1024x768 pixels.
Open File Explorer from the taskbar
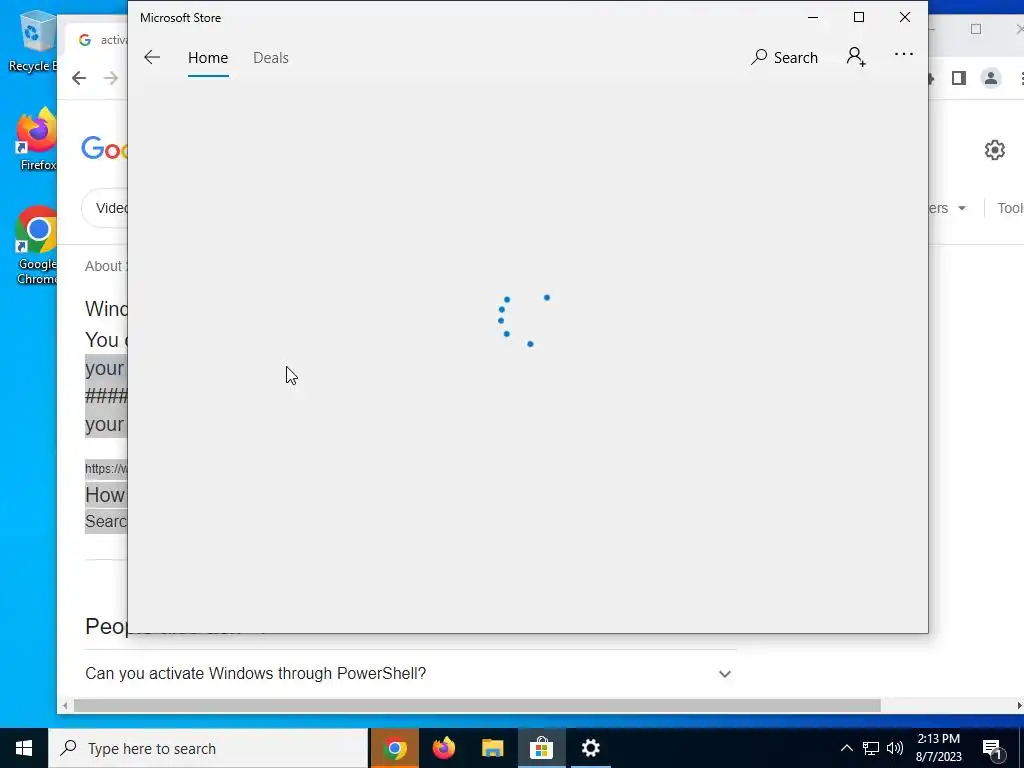pyautogui.click(x=492, y=748)
